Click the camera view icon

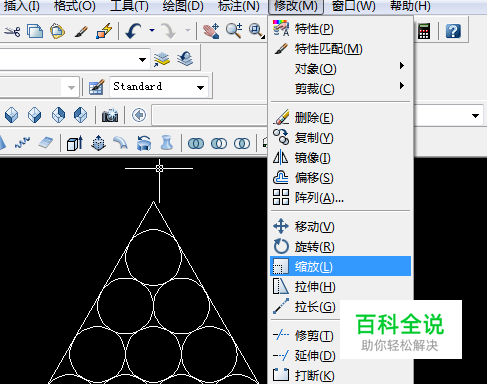(x=110, y=115)
